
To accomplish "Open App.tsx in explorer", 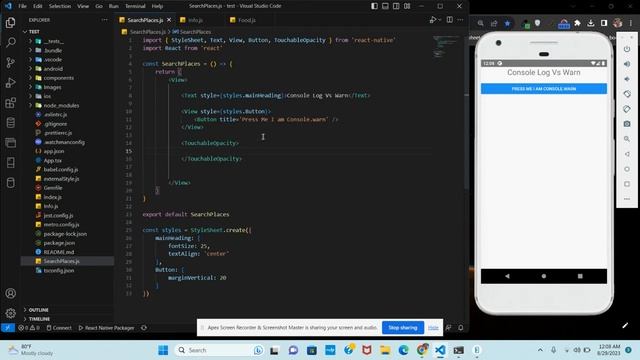I will [53, 160].
